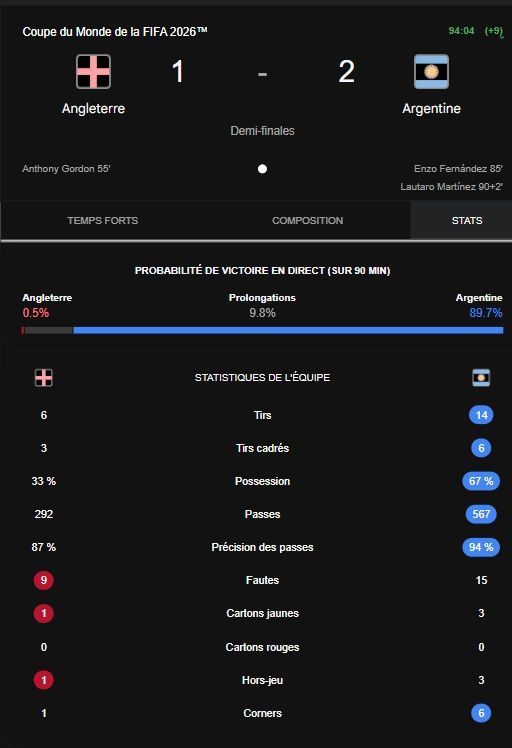This screenshot has width=512, height=748.
Task: Click the blue 67 % possession badge
Action: pos(481,481)
